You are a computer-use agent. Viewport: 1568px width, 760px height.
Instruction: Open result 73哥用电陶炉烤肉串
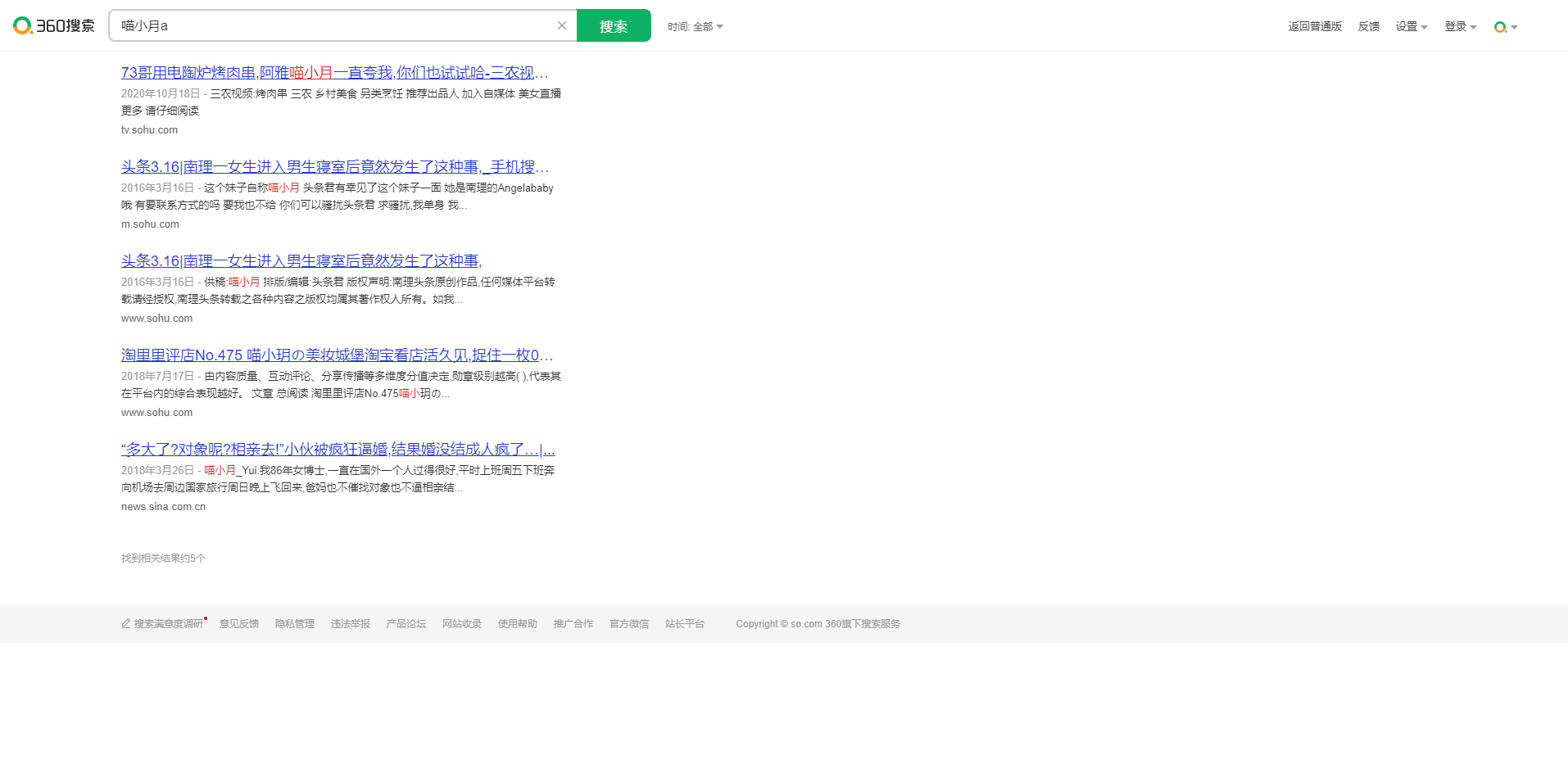click(335, 73)
